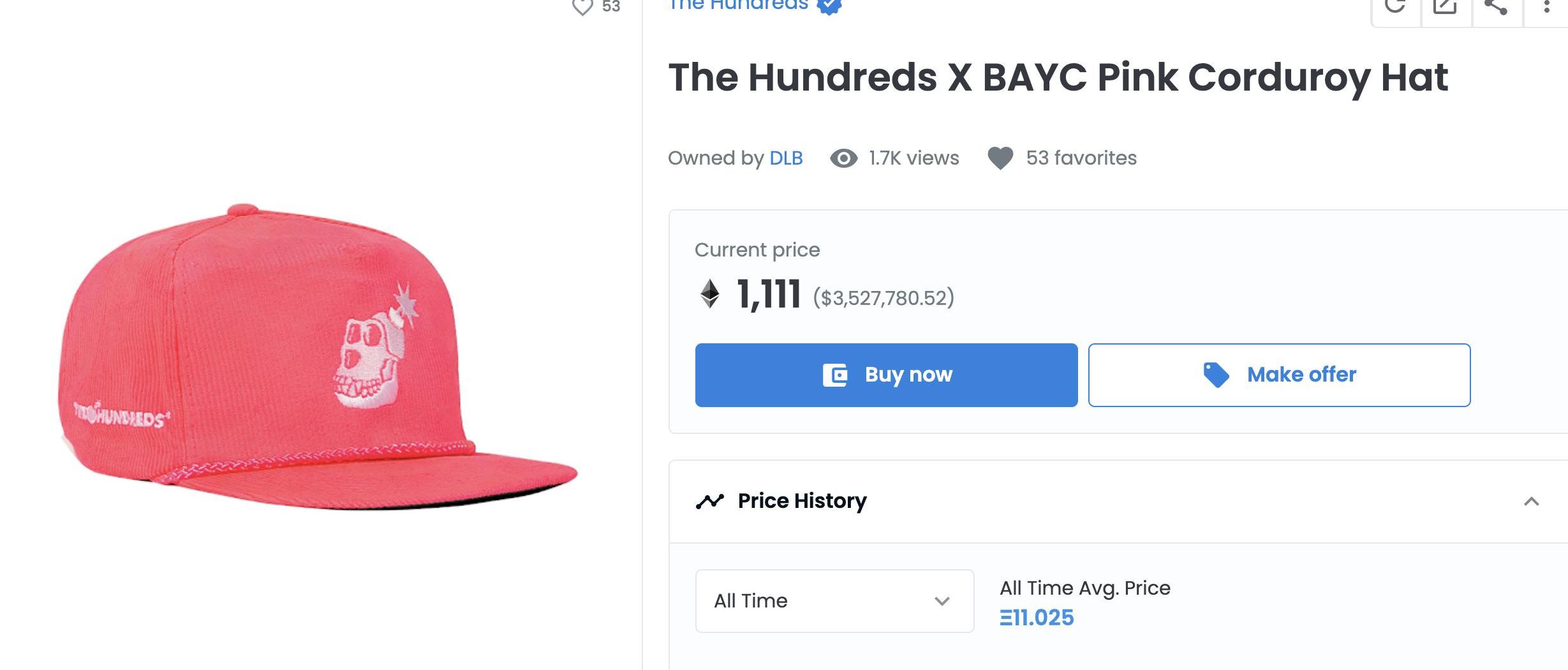
Task: Click the refresh metadata icon
Action: (x=1395, y=6)
